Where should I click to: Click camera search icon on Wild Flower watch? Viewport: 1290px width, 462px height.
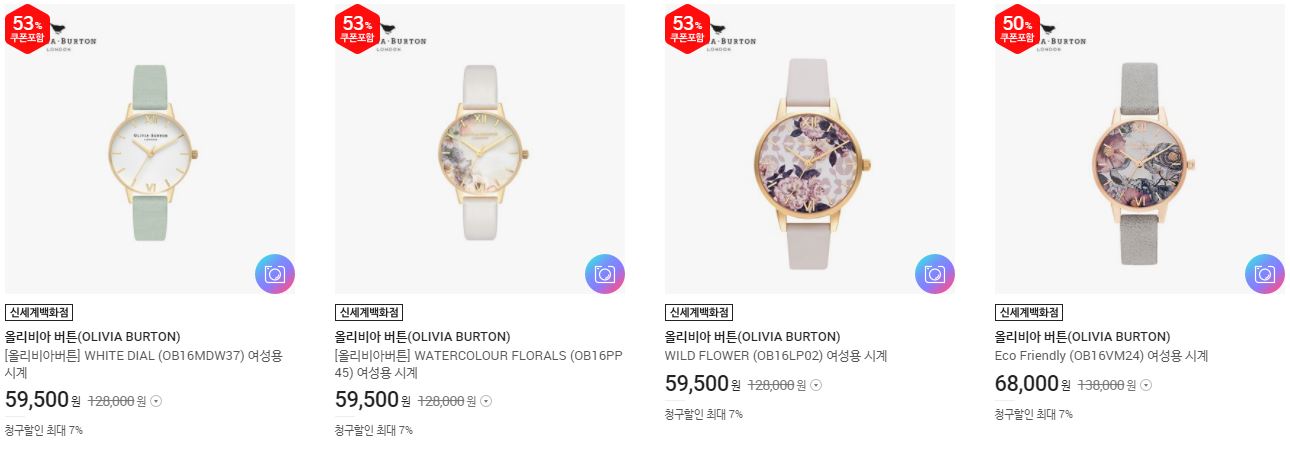[x=935, y=274]
